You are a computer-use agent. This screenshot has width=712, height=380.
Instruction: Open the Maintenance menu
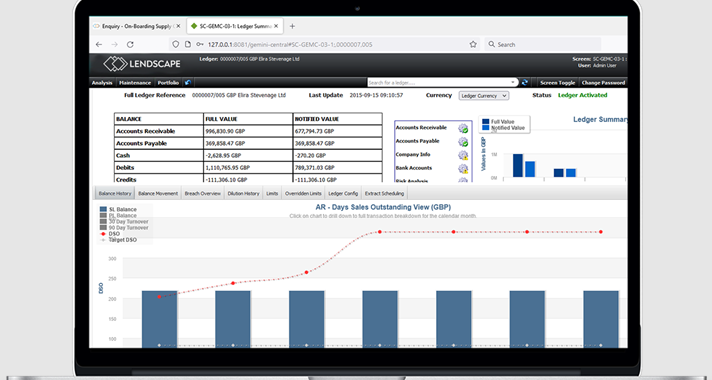pyautogui.click(x=135, y=83)
